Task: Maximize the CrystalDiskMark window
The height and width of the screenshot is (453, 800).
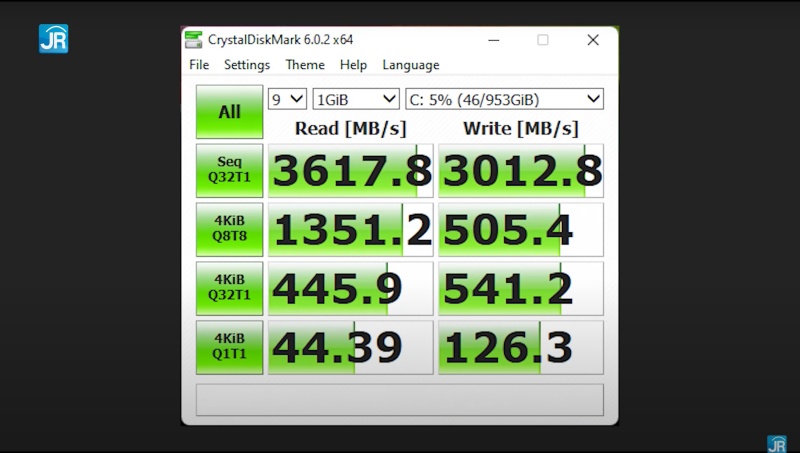Action: tap(543, 40)
